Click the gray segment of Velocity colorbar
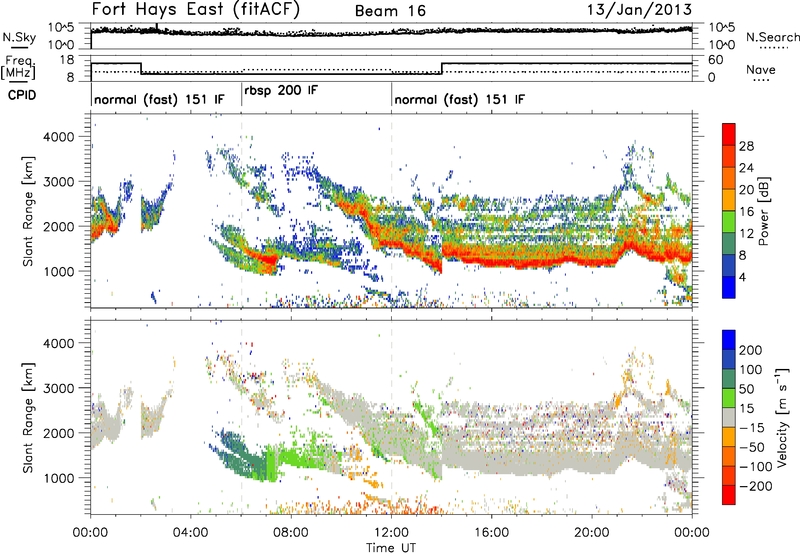Screen dimensions: 800x554 click(729, 417)
